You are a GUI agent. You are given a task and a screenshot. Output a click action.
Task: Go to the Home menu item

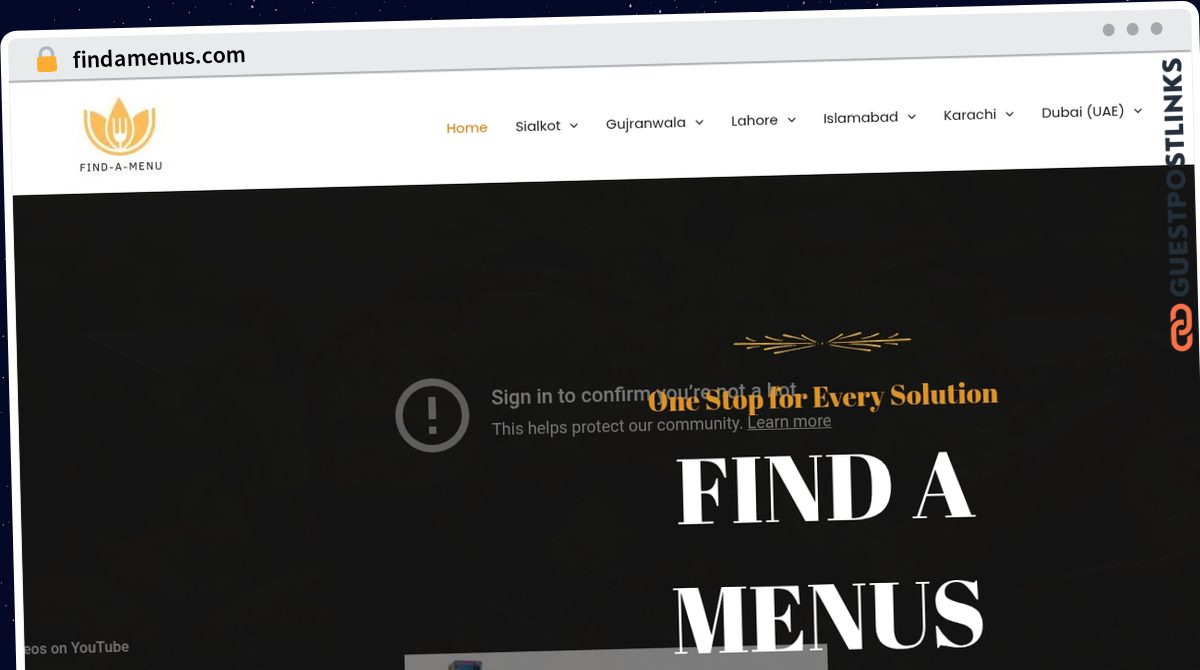[x=467, y=128]
